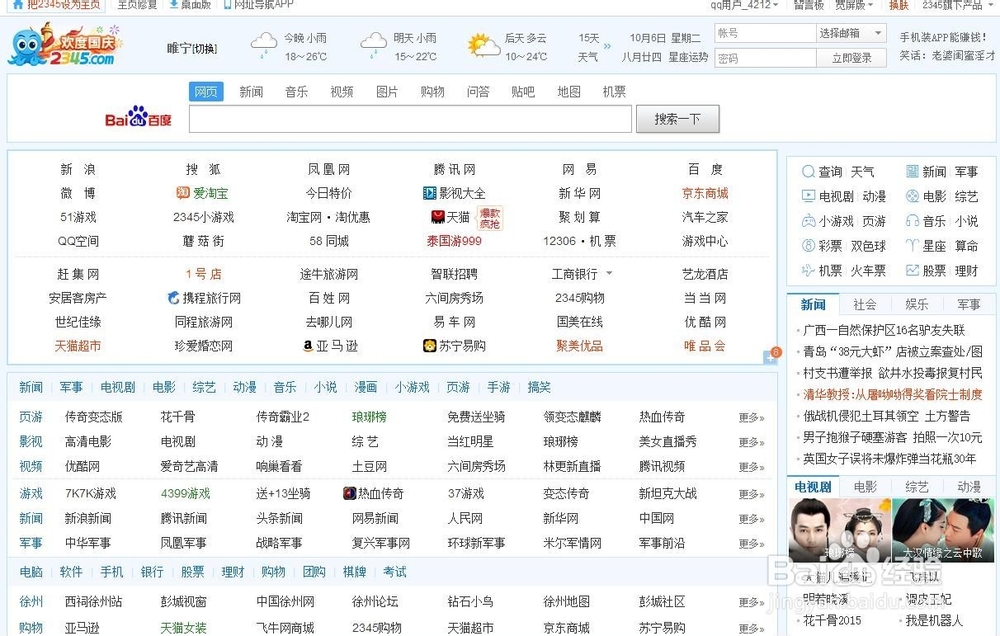Image resolution: width=1000 pixels, height=636 pixels.
Task: Open the 大汉情缘之云中歌 thumbnail
Action: pyautogui.click(x=943, y=530)
